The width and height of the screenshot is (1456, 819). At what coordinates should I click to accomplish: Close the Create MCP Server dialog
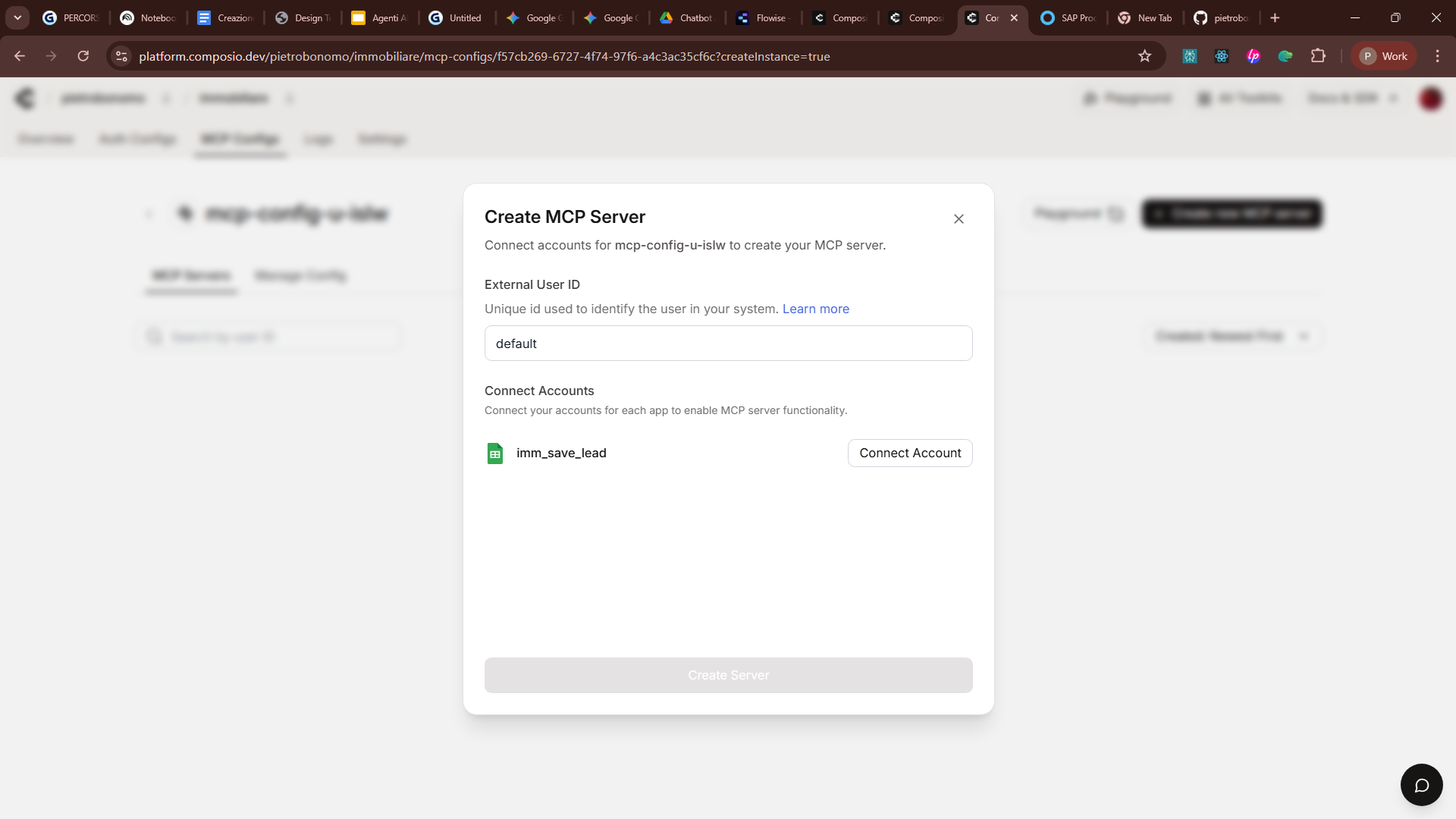coord(959,219)
